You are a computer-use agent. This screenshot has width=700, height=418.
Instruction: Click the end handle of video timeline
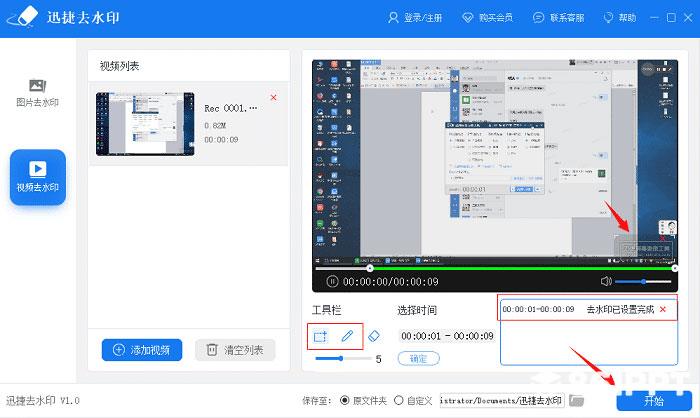[675, 268]
